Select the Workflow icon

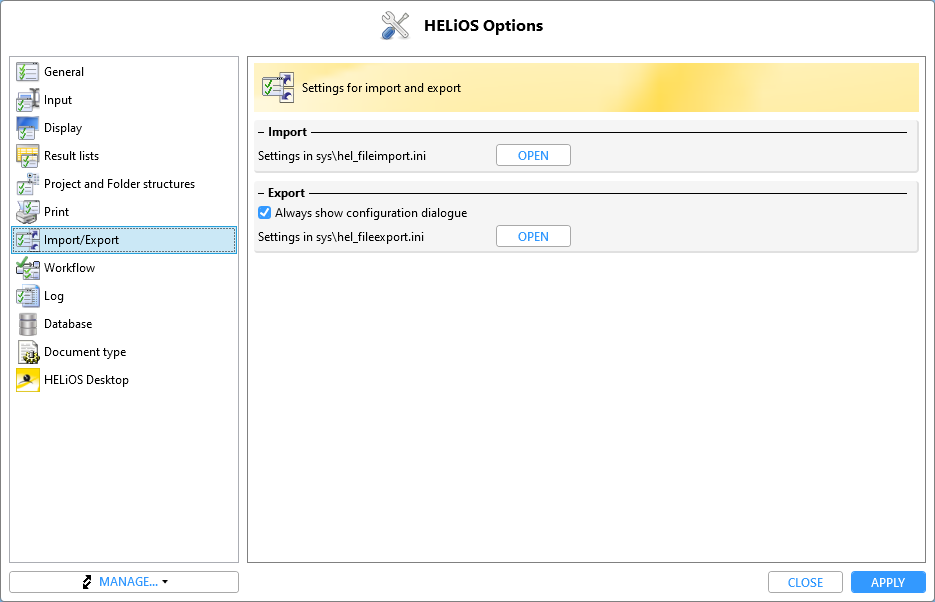27,268
